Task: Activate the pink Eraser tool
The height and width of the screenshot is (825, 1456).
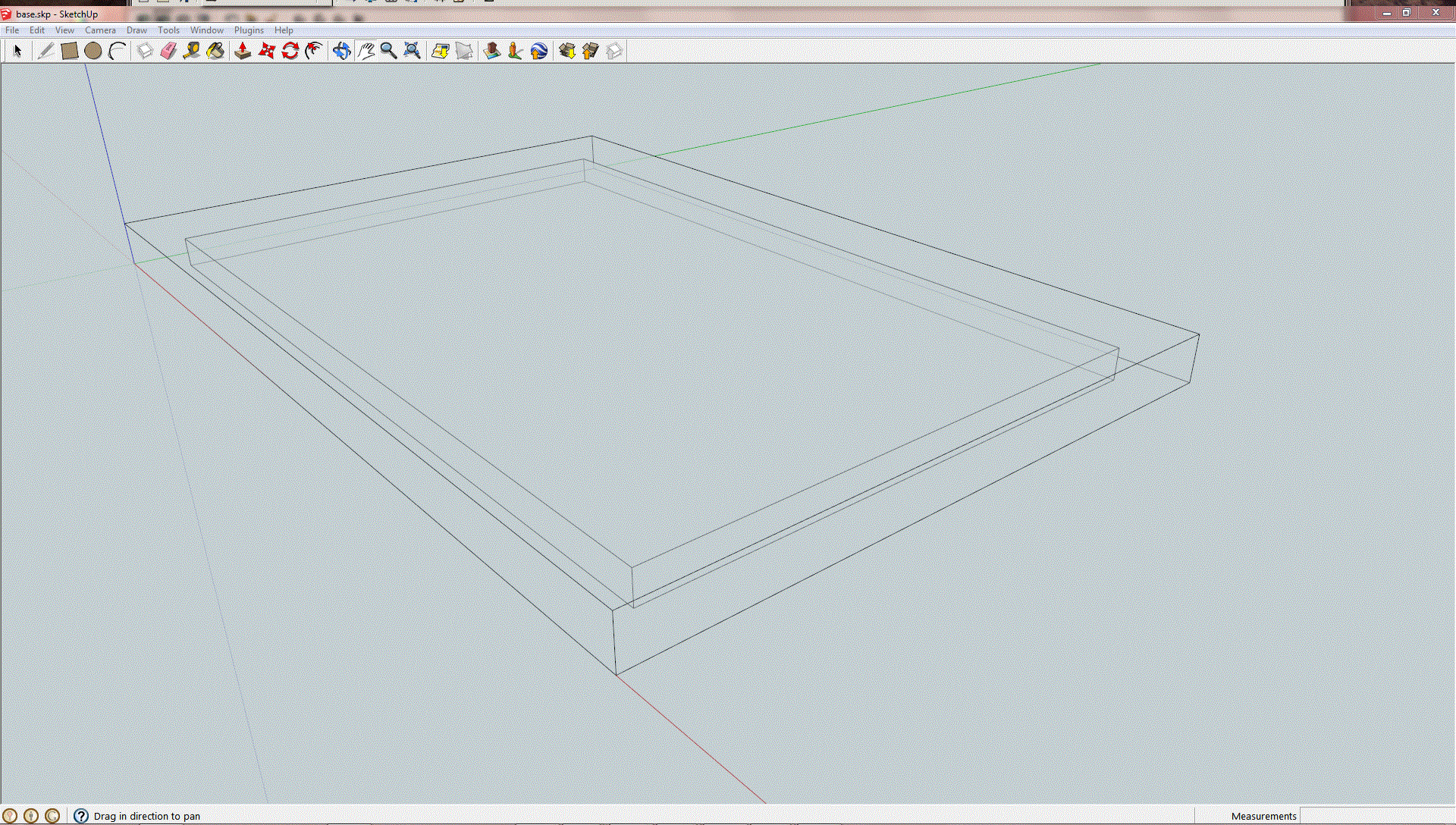Action: pyautogui.click(x=168, y=51)
